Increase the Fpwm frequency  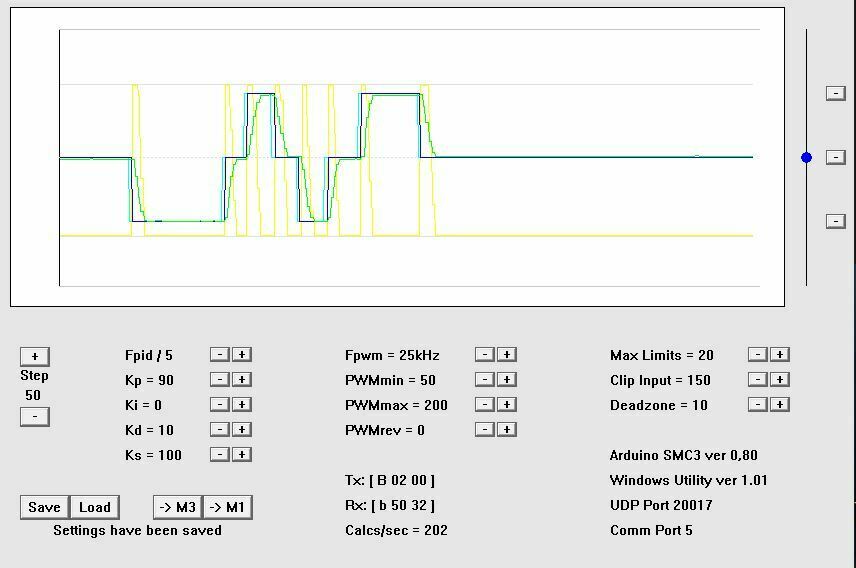(507, 355)
